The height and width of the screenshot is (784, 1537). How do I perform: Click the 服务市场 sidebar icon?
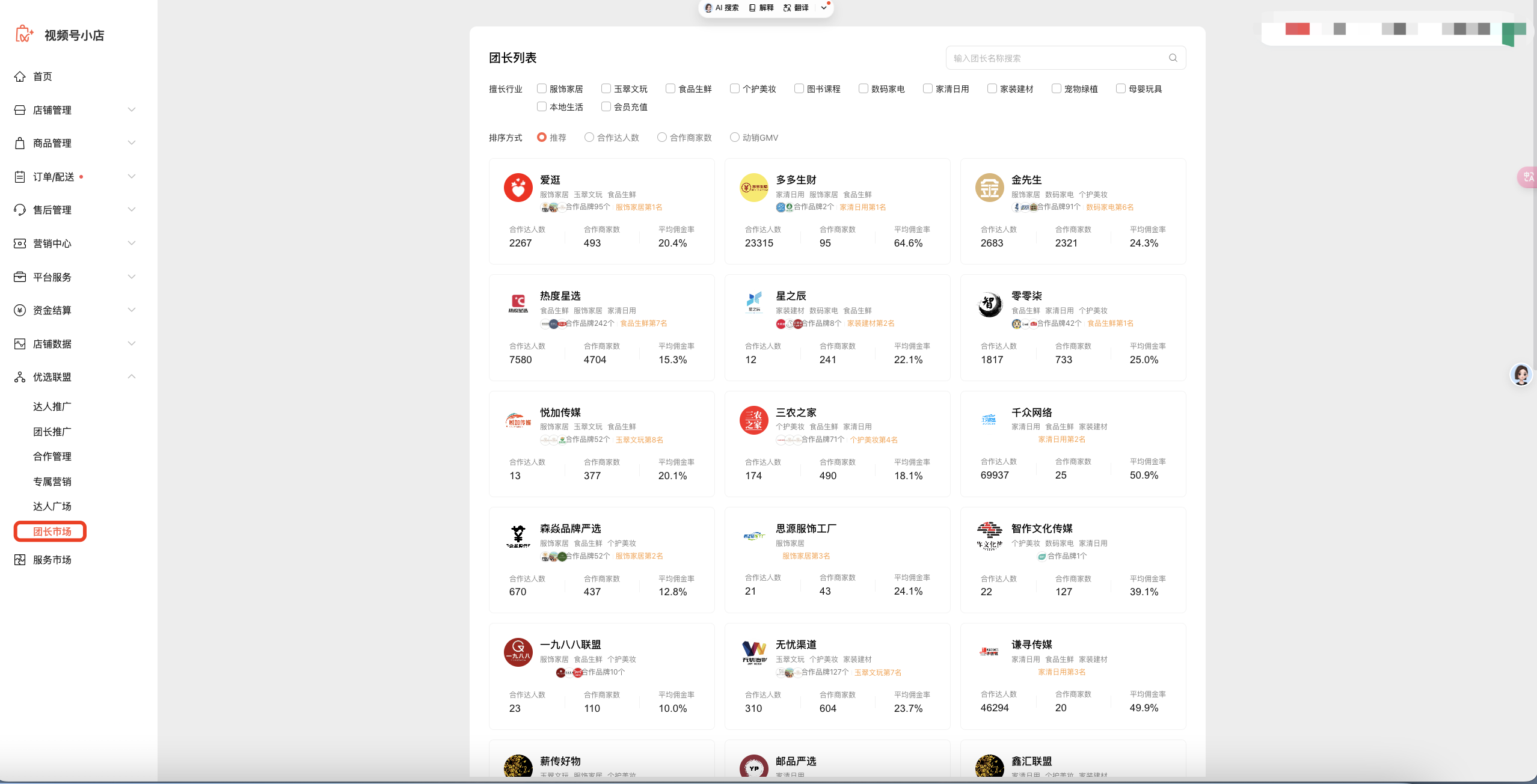point(20,560)
